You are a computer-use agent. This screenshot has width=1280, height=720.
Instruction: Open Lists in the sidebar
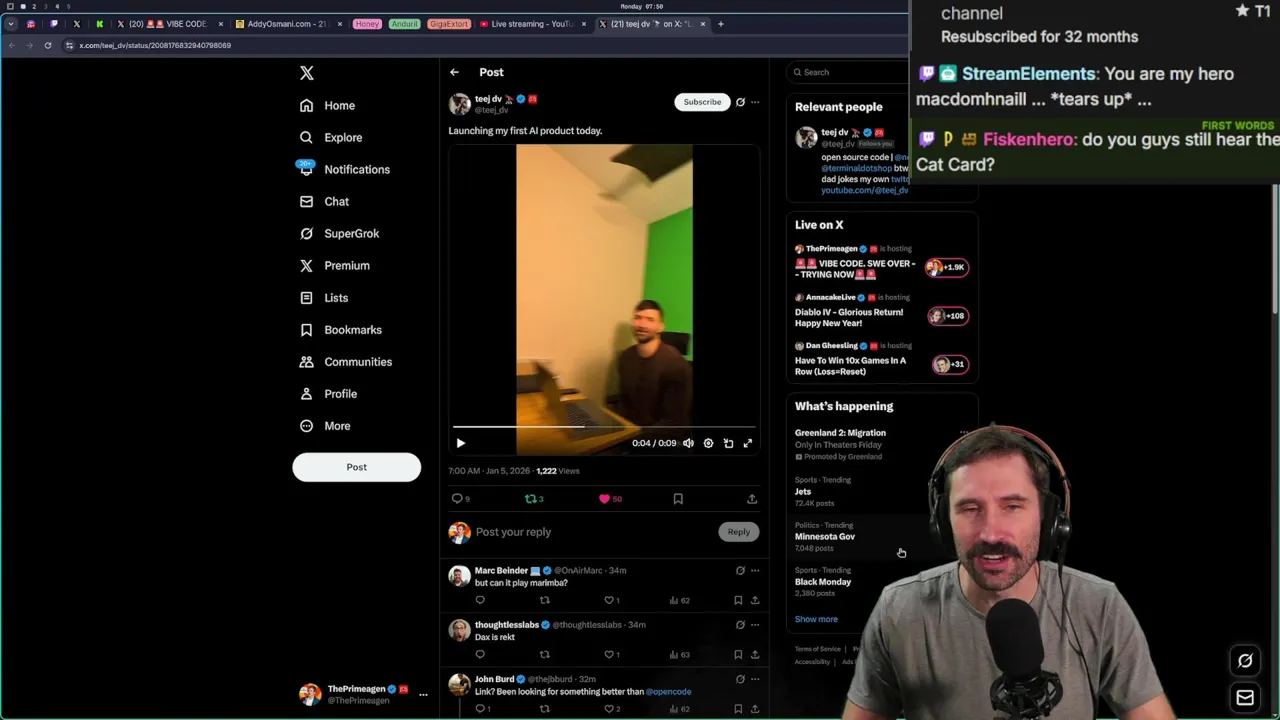323,297
